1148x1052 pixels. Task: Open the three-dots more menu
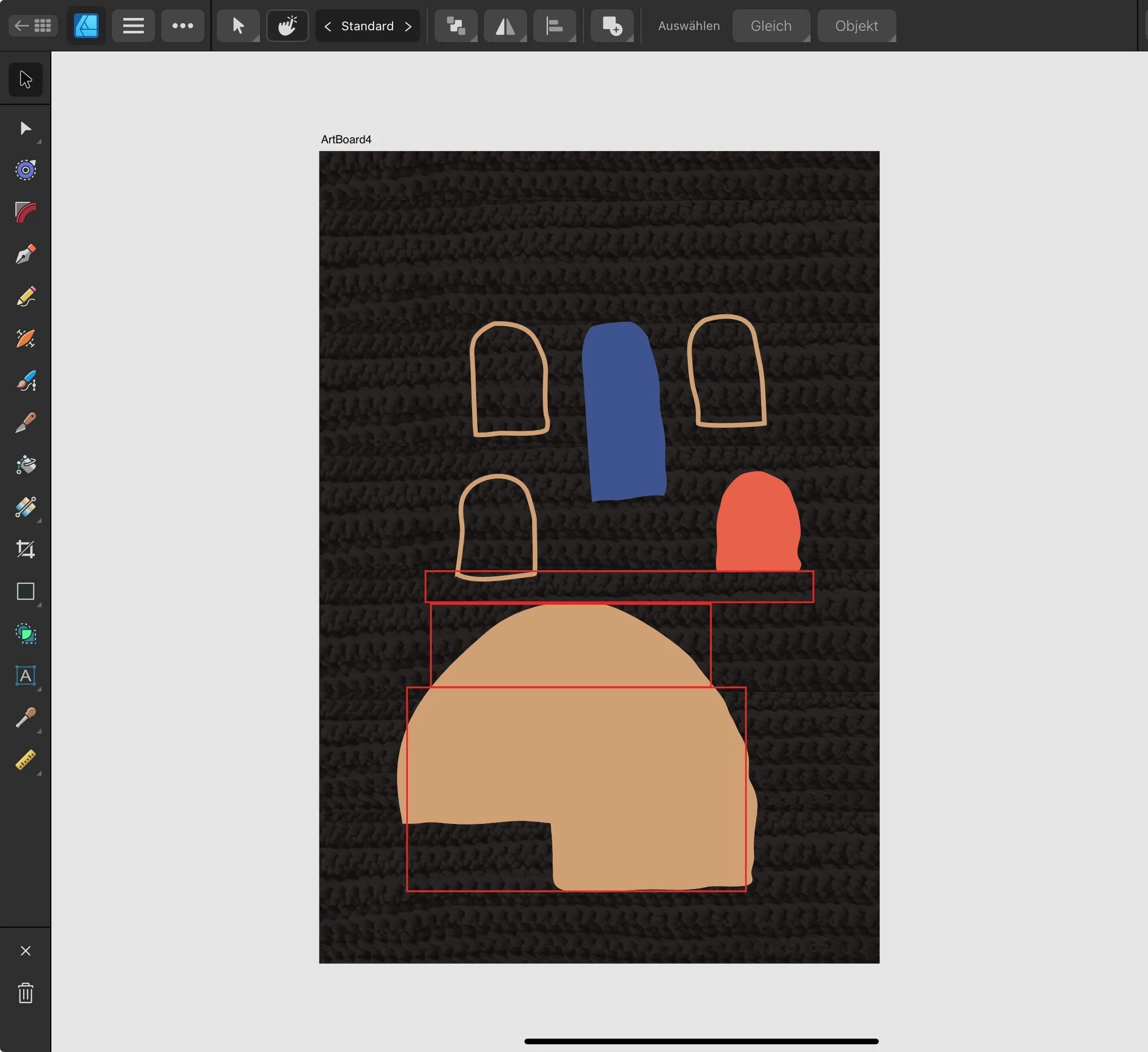point(183,26)
